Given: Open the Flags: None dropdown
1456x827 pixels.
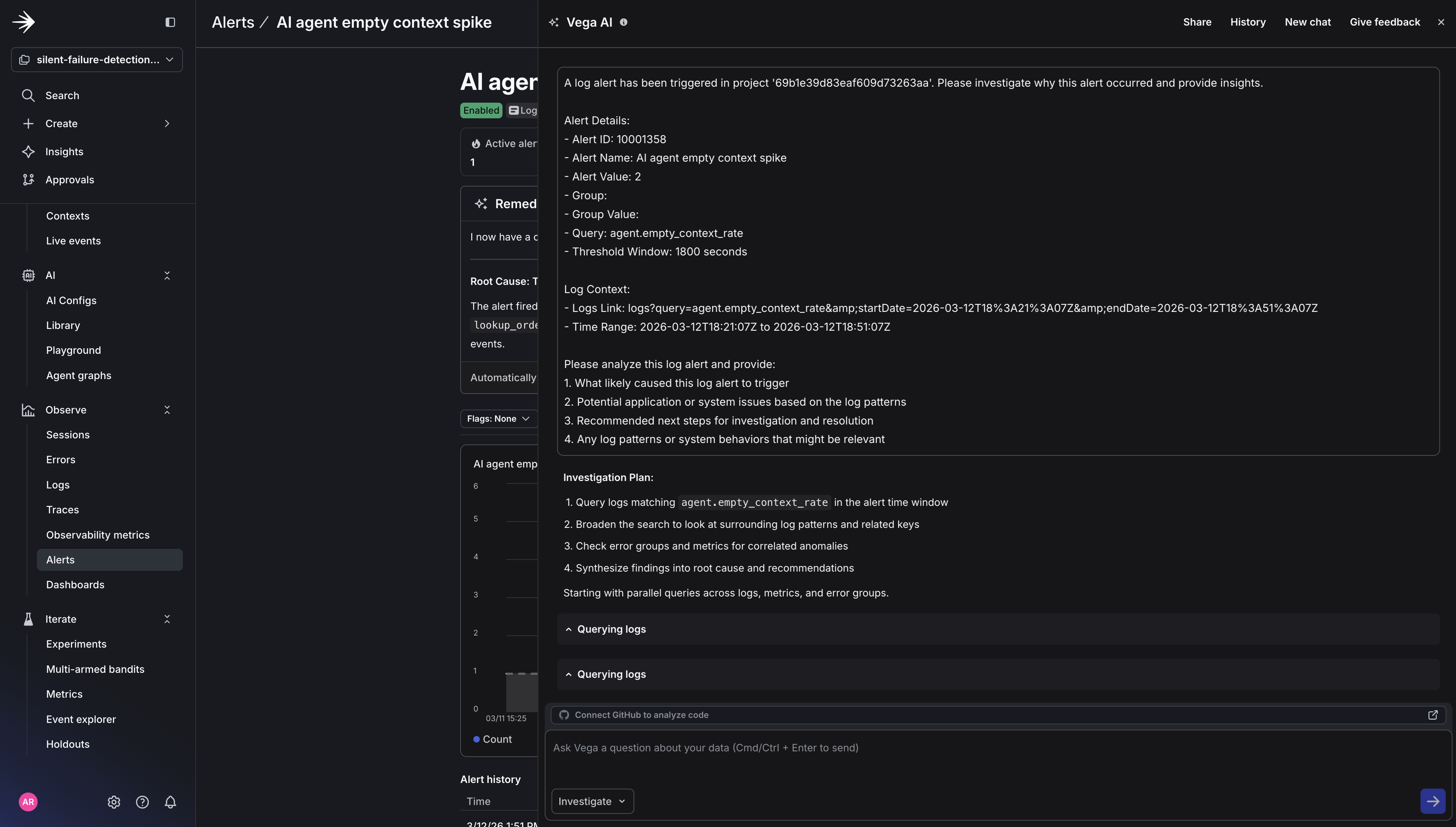Looking at the screenshot, I should tap(498, 418).
